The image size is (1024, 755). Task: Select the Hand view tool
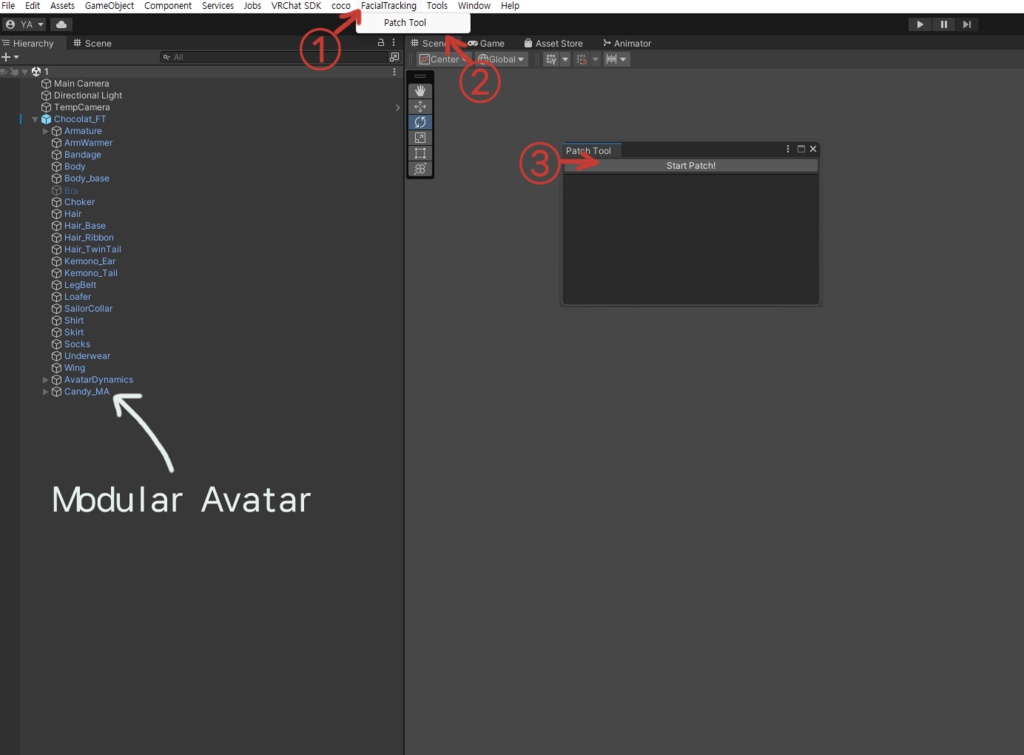point(420,91)
